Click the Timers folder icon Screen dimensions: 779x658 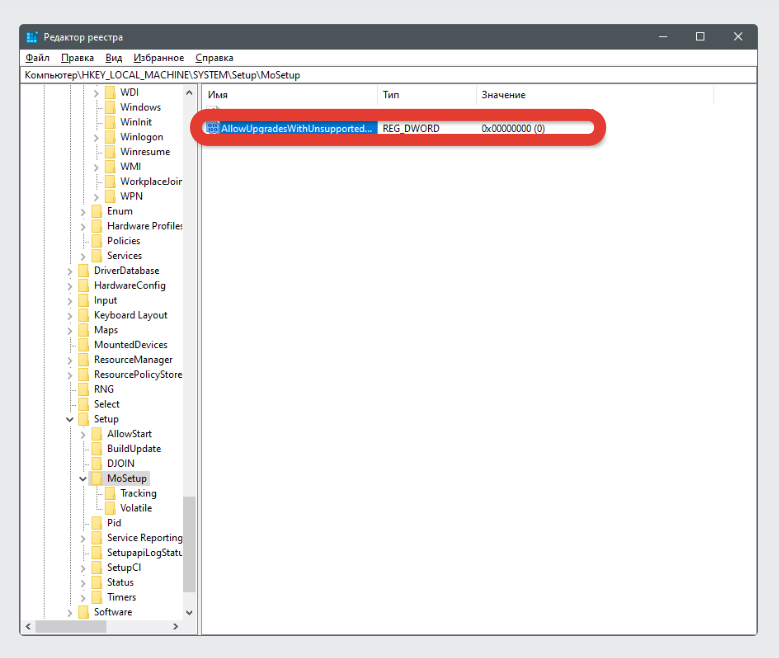(x=97, y=597)
